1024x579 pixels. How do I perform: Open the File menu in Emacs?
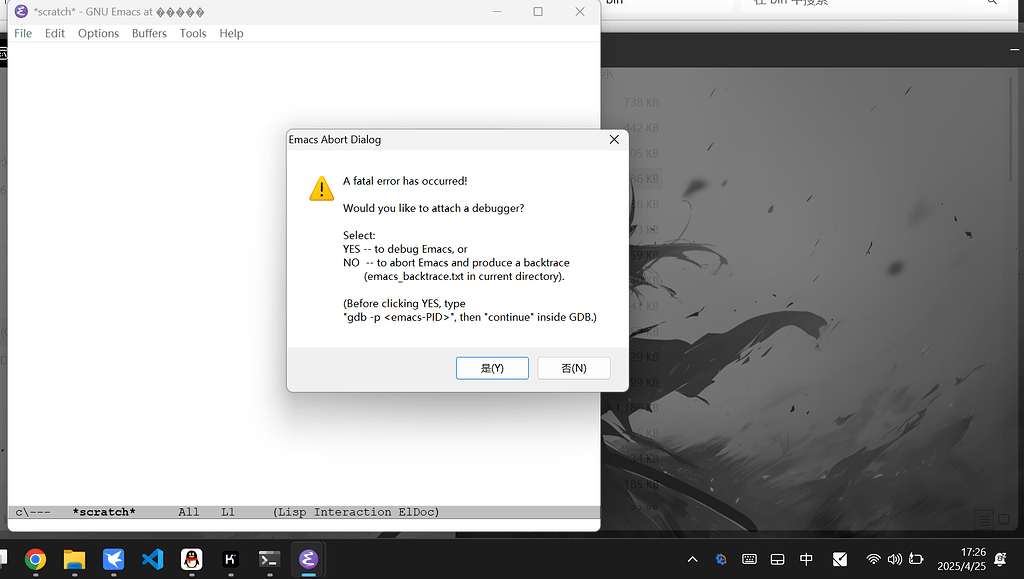click(x=23, y=33)
